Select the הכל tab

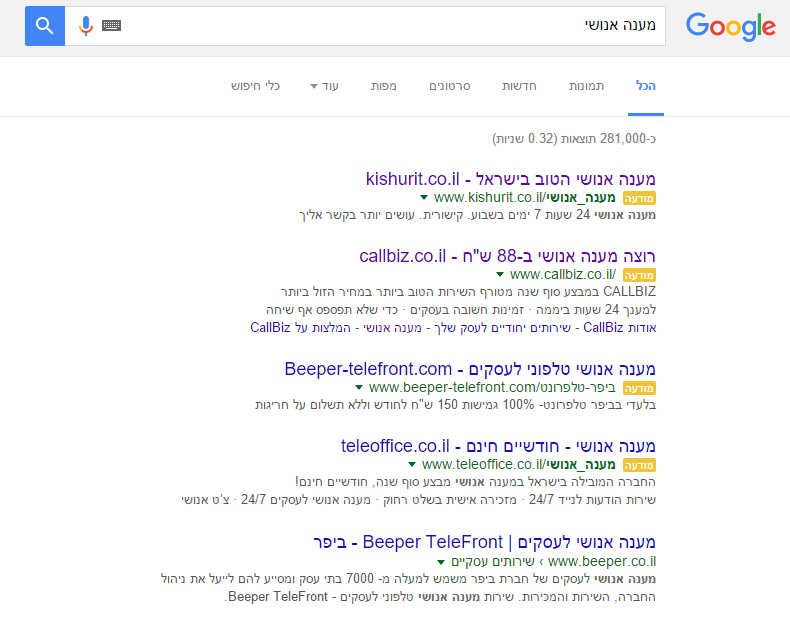646,86
